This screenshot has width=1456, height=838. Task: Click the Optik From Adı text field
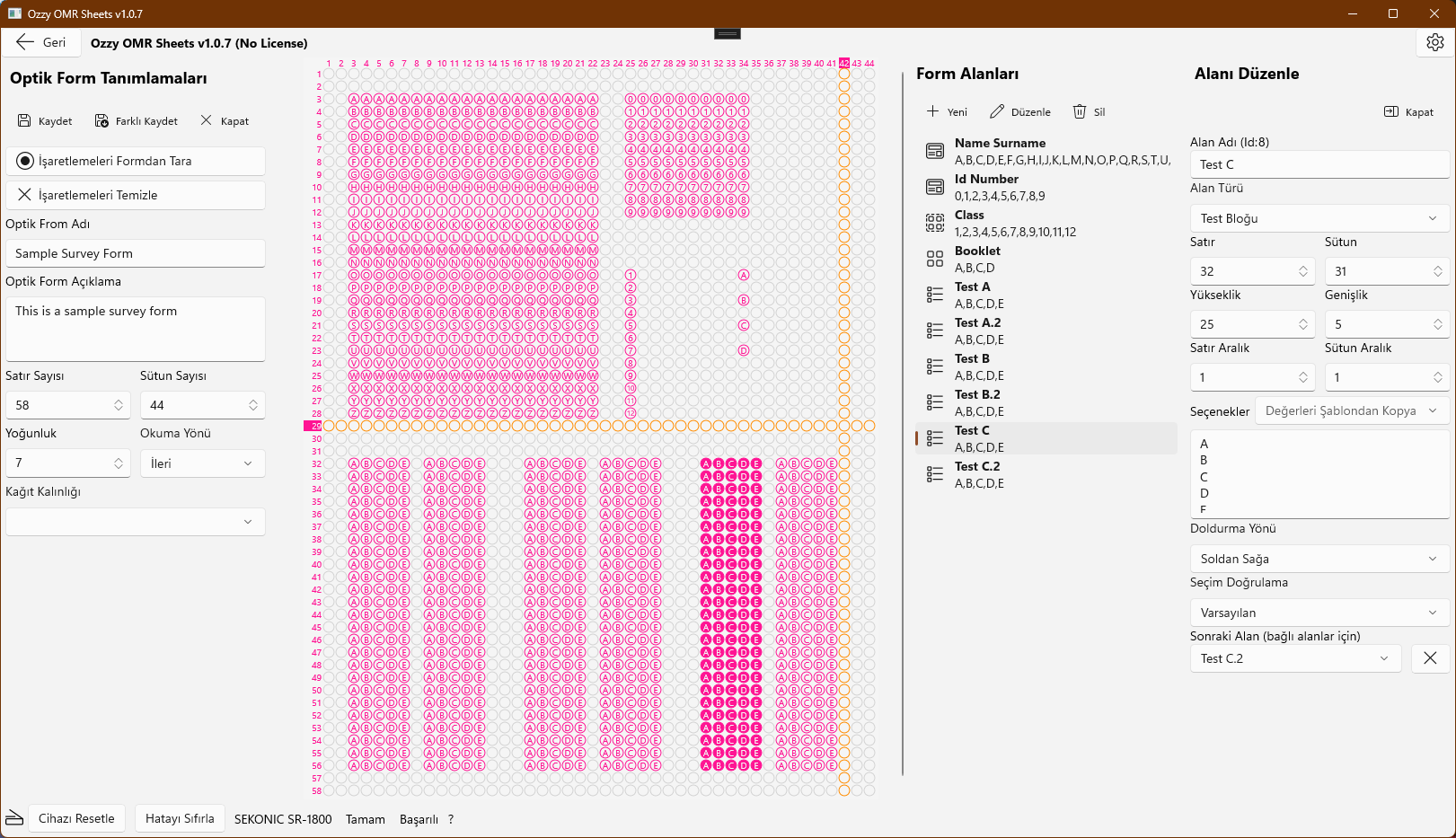click(136, 253)
